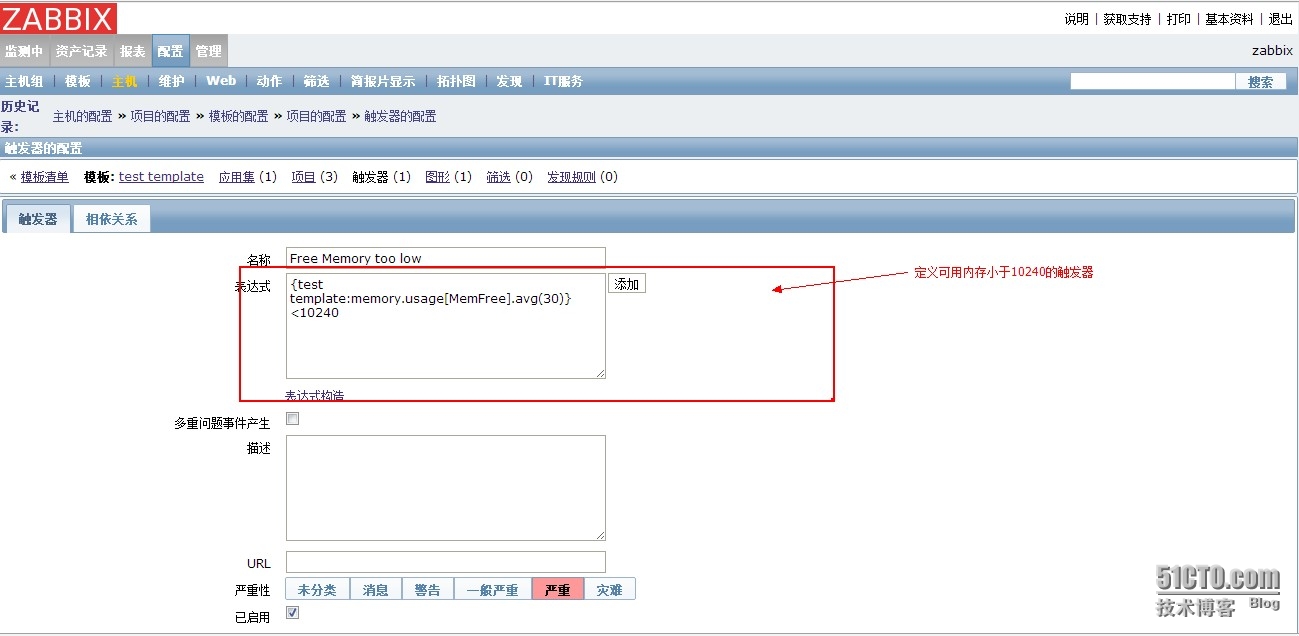Open the 基本资料 profile link

(1229, 19)
